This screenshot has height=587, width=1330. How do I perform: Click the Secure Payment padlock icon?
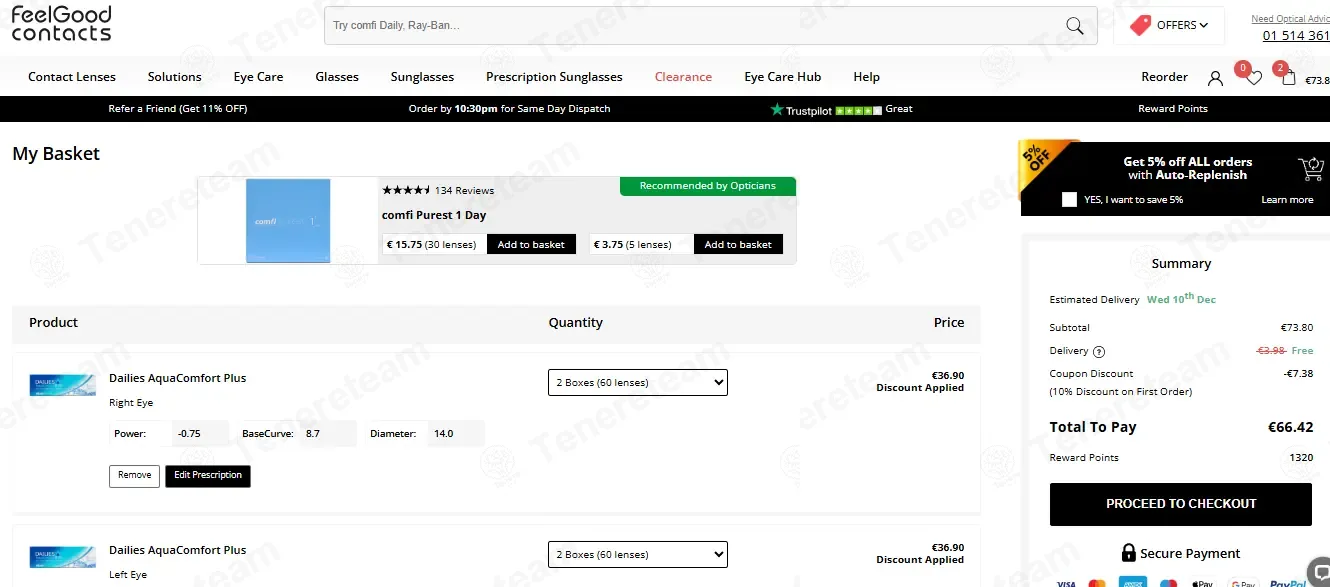pos(1128,553)
